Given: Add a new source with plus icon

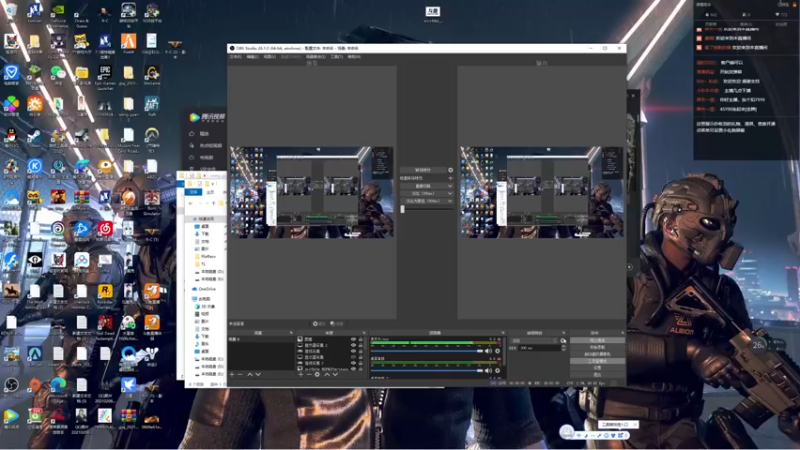Looking at the screenshot, I should tap(301, 374).
